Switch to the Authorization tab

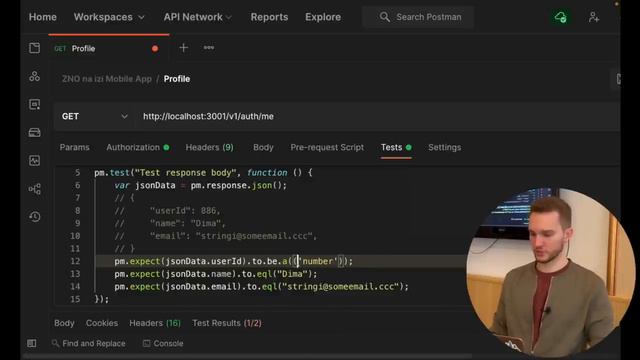click(x=138, y=147)
